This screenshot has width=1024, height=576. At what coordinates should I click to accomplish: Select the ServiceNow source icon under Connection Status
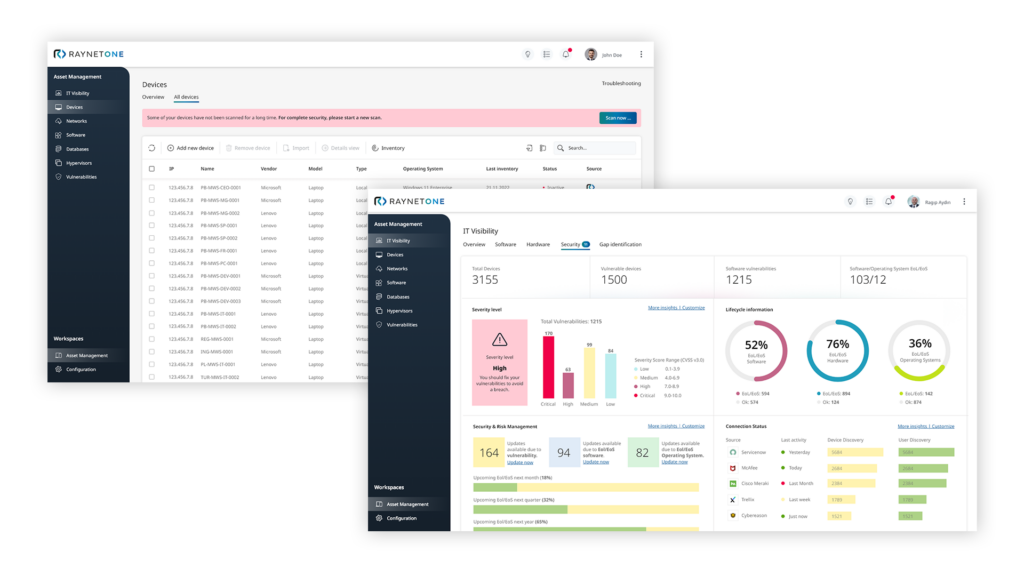tap(733, 452)
